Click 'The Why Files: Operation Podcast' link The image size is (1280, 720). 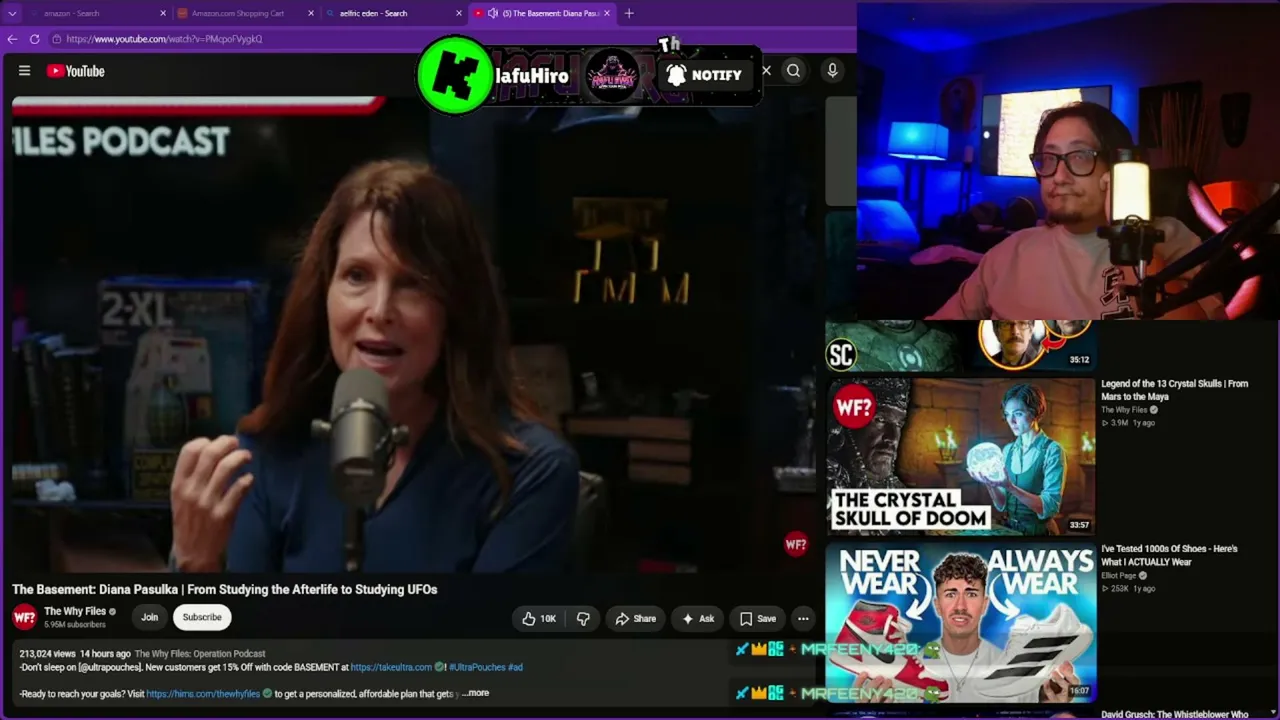(200, 654)
